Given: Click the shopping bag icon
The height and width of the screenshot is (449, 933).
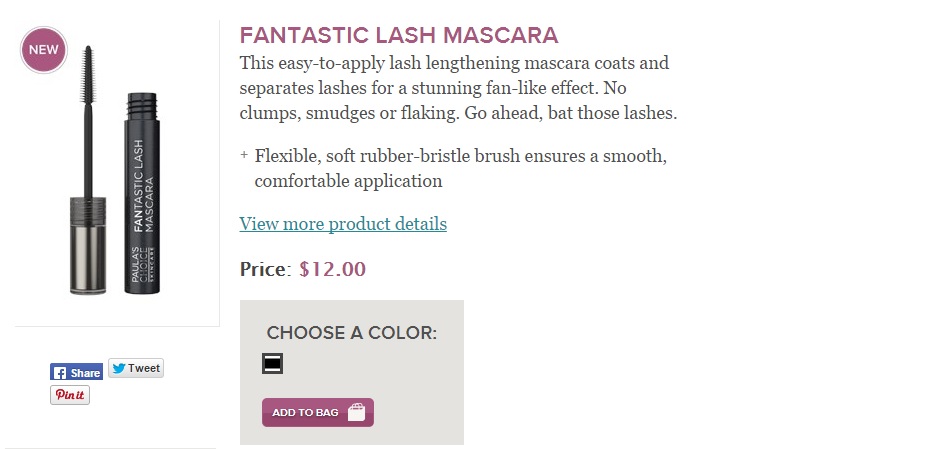Looking at the screenshot, I should click(356, 412).
